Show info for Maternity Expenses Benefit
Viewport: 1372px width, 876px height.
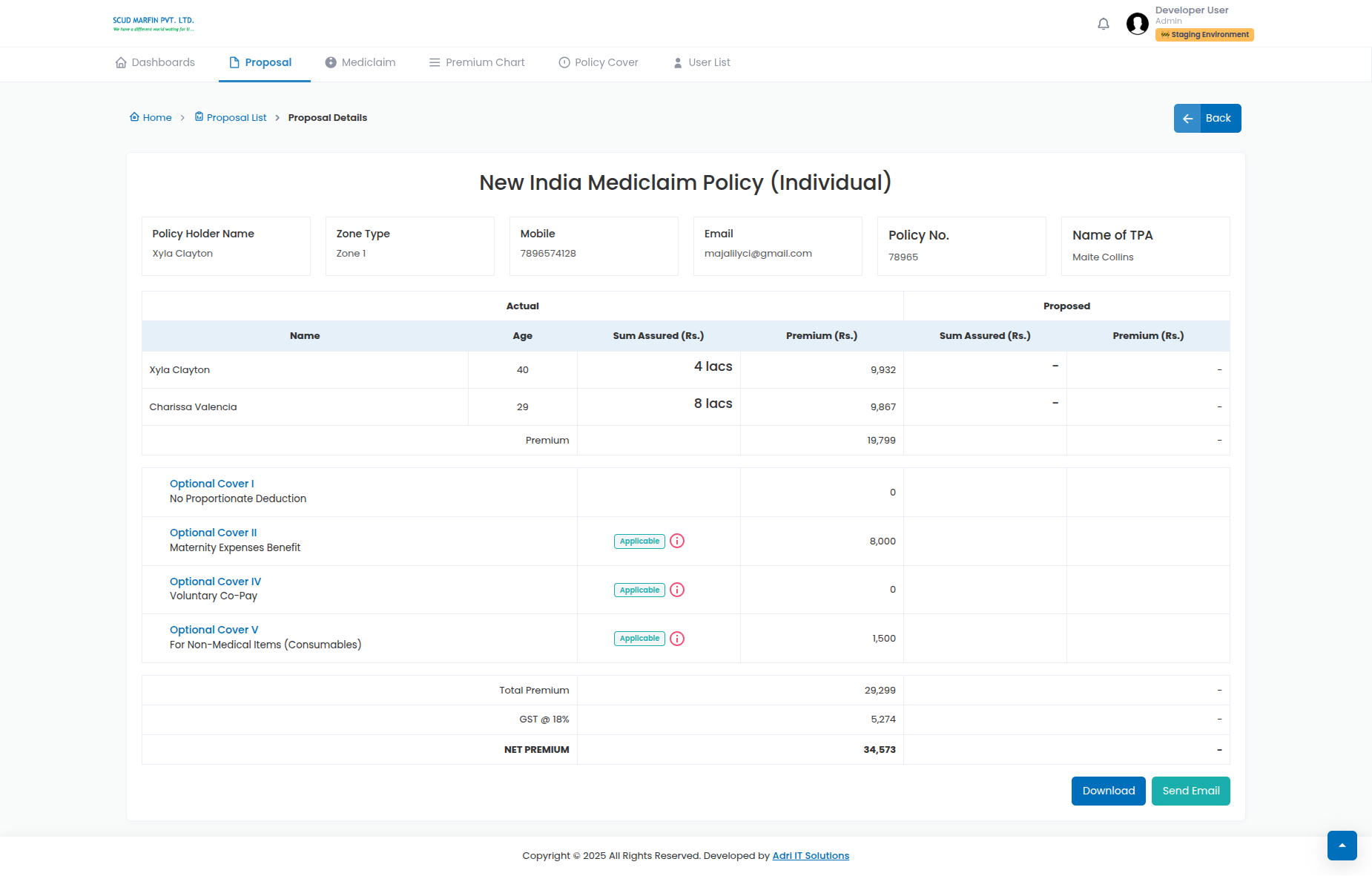tap(677, 541)
